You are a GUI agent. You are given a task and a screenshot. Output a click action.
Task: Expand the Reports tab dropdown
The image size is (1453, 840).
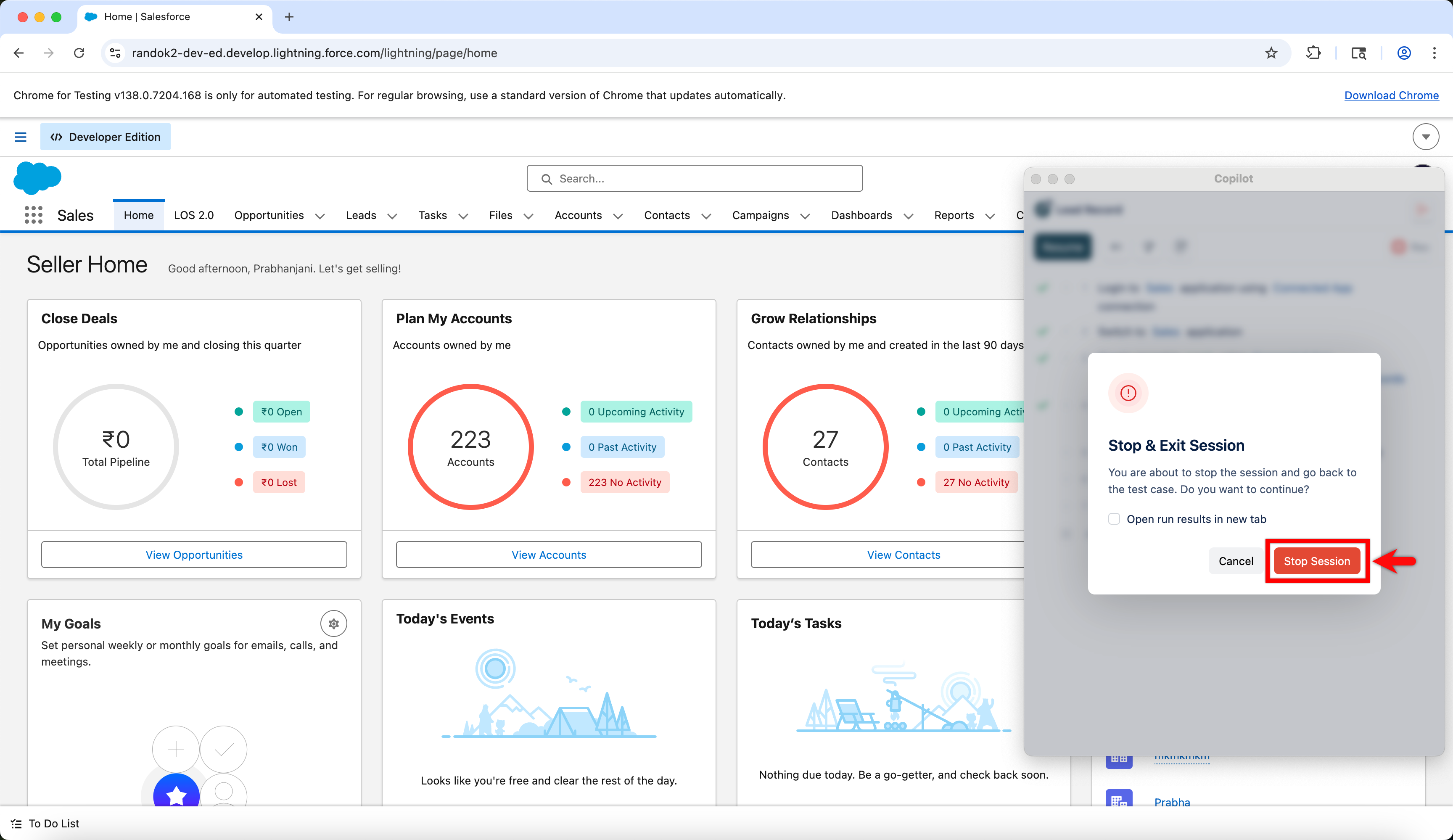point(990,216)
